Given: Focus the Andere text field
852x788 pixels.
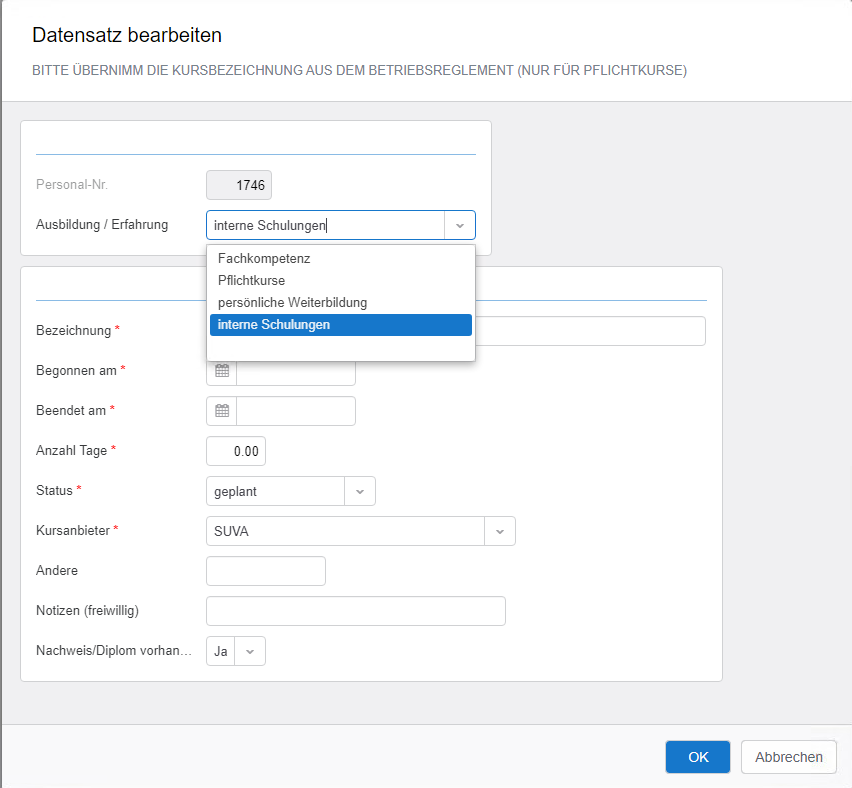Looking at the screenshot, I should (x=265, y=571).
